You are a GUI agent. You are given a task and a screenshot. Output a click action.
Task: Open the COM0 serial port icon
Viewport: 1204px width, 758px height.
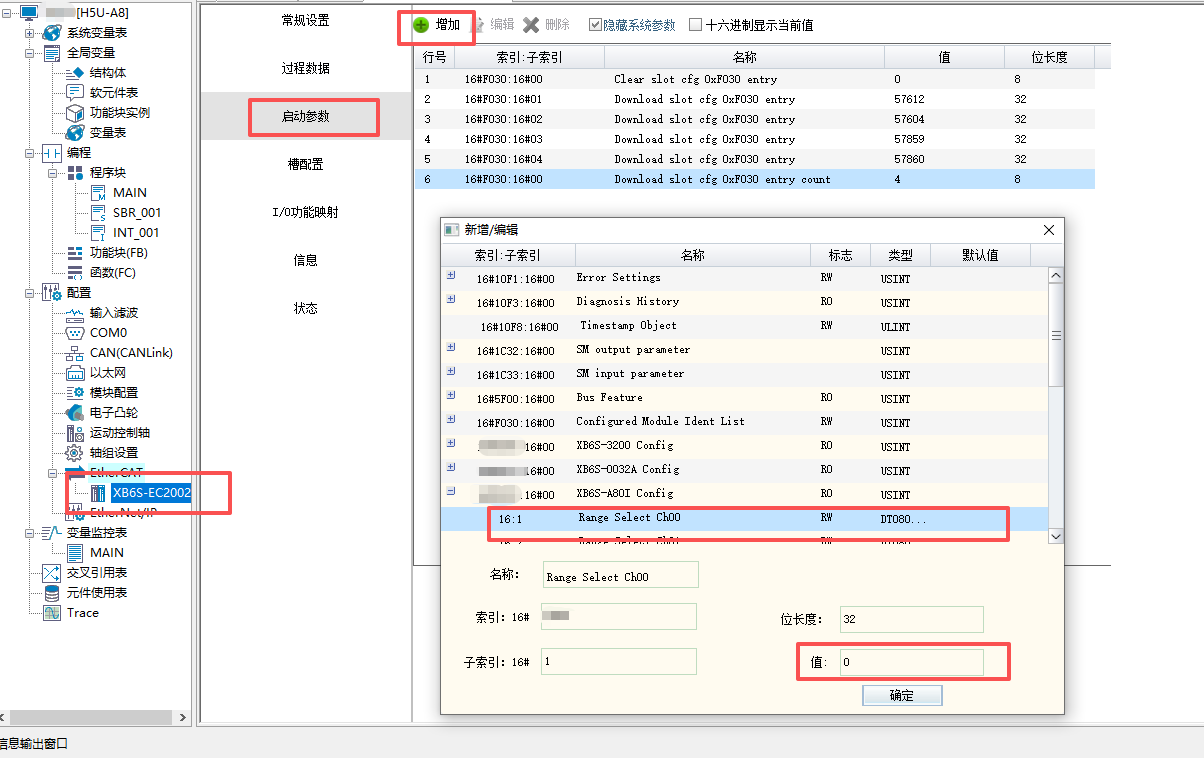pyautogui.click(x=75, y=333)
